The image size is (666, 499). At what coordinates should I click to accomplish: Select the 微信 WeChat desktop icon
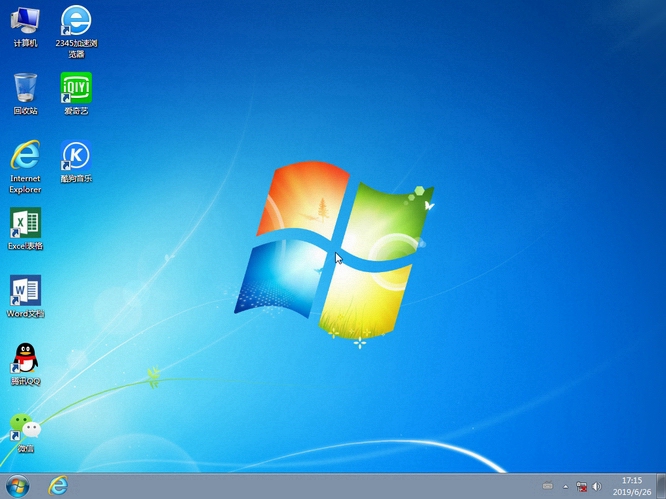pos(25,426)
